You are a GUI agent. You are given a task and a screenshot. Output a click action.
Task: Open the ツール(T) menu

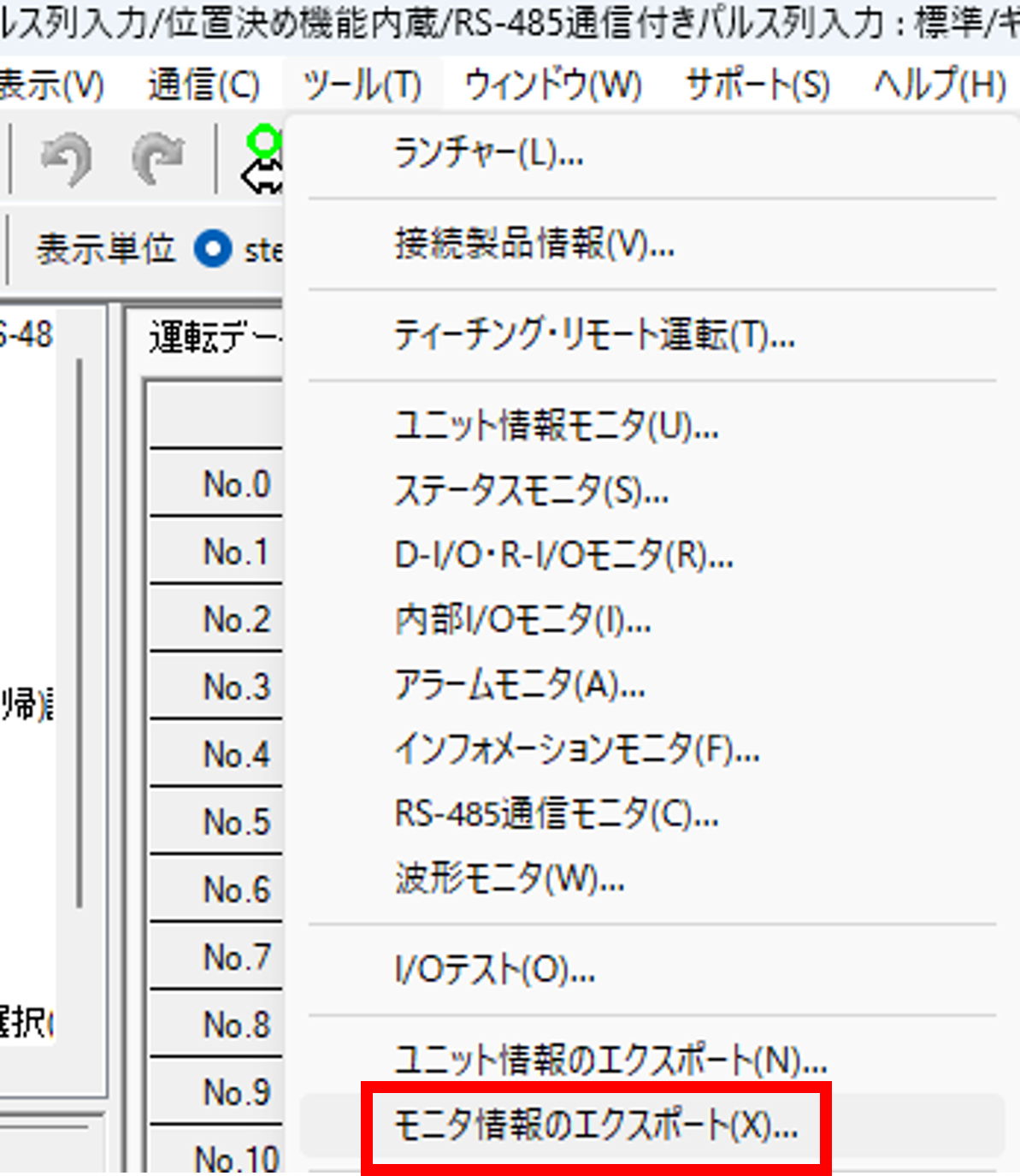coord(363,85)
